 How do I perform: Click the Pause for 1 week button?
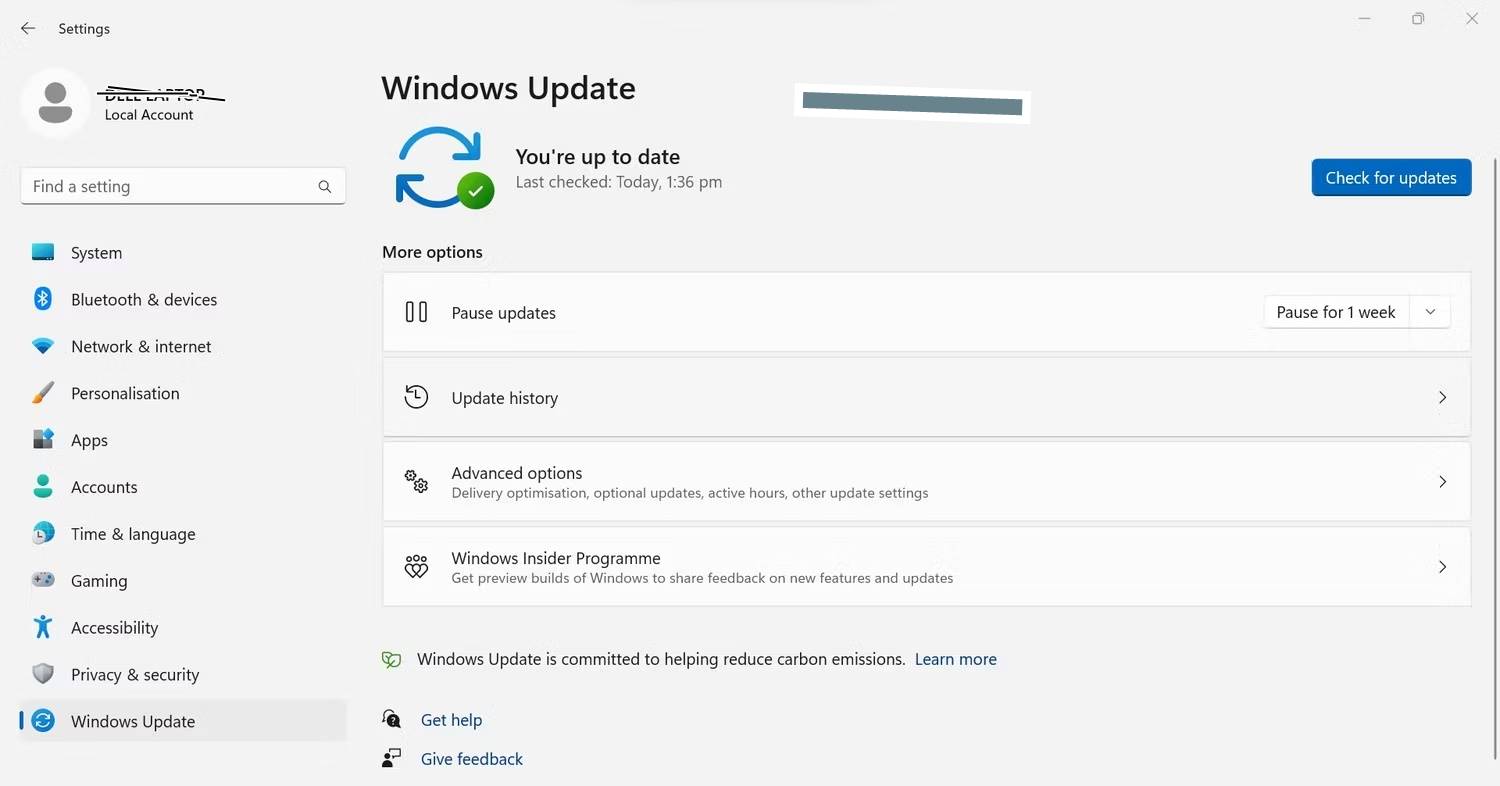(x=1335, y=312)
